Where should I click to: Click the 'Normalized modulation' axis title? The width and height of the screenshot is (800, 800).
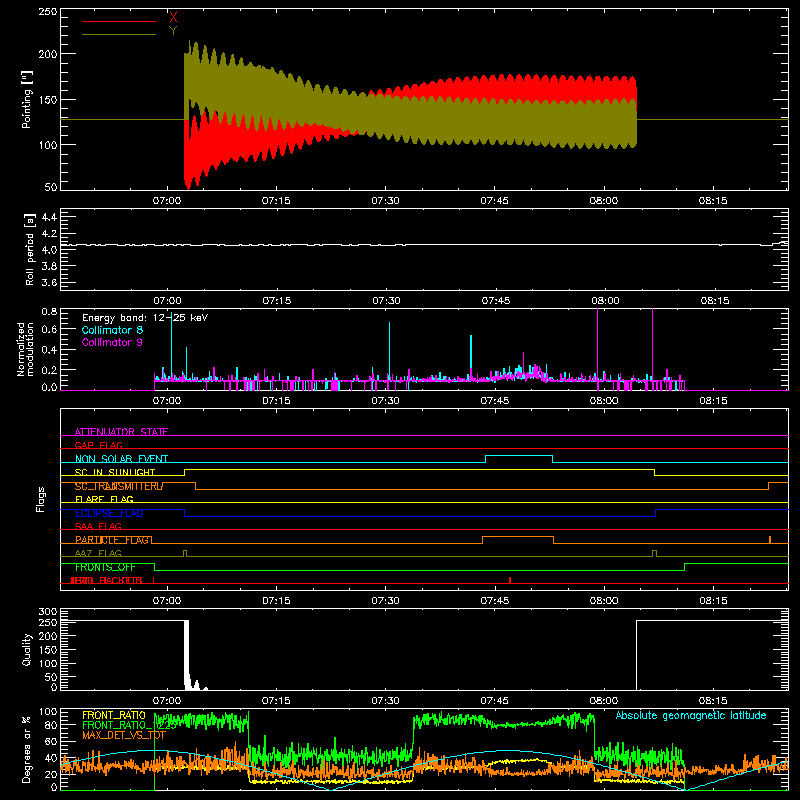pos(25,349)
